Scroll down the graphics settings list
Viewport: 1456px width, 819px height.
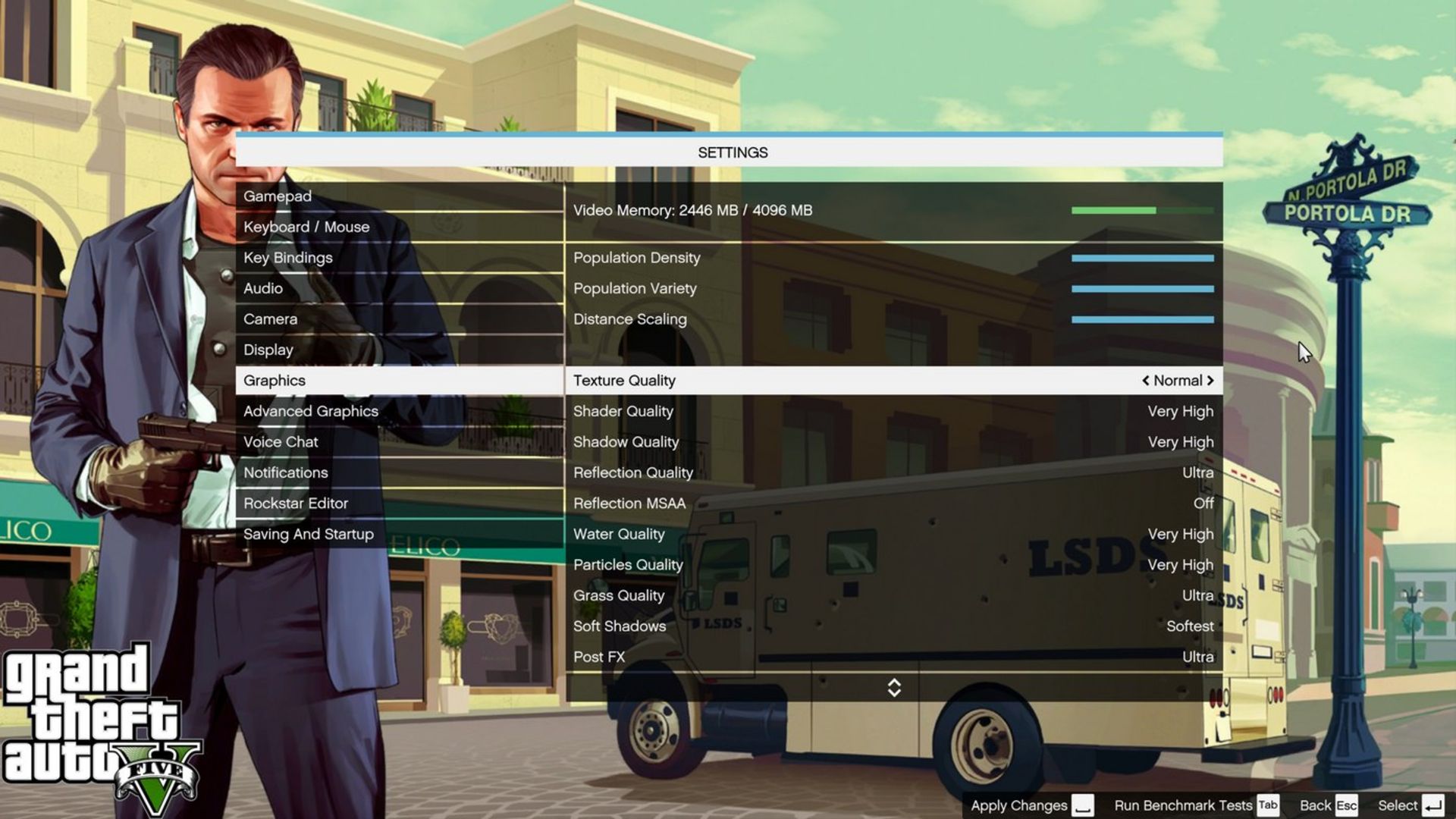(x=892, y=695)
